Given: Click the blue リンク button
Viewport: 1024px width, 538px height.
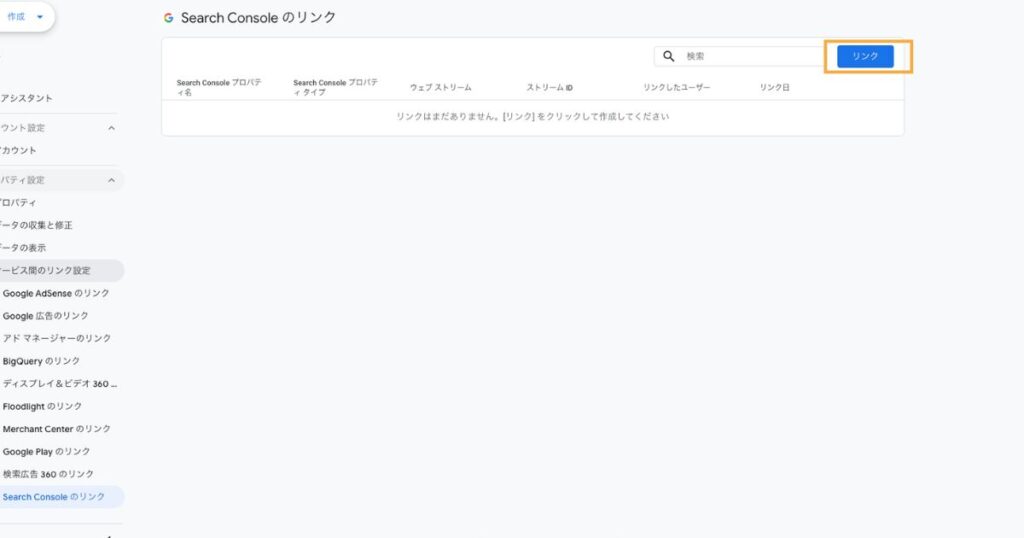Looking at the screenshot, I should [x=865, y=56].
